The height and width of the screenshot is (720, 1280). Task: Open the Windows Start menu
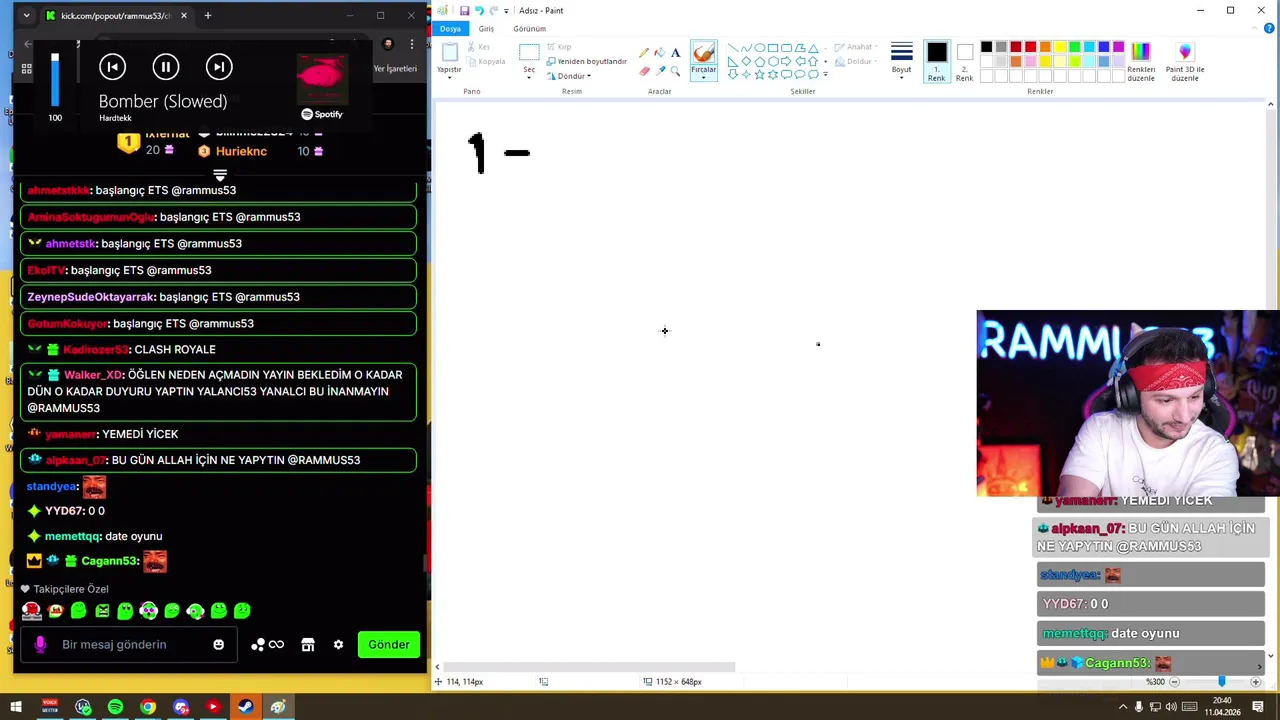[x=16, y=707]
